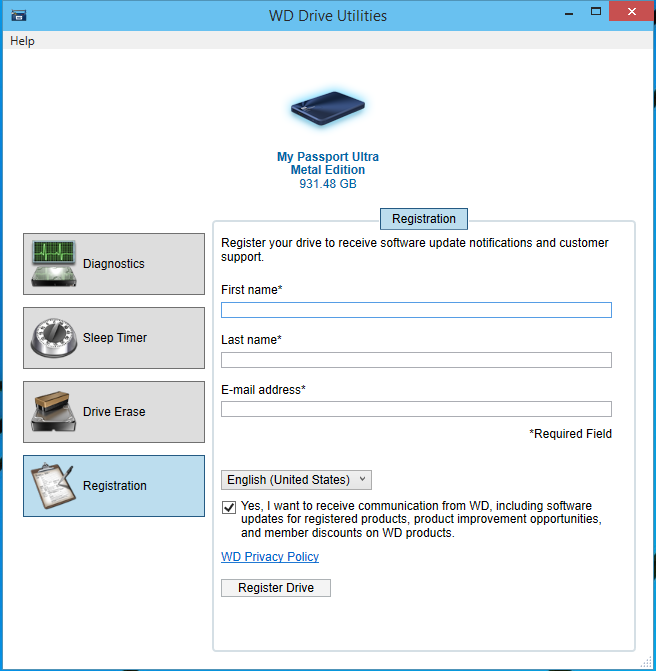656x671 pixels.
Task: Click the *Required Field note
Action: click(x=570, y=434)
